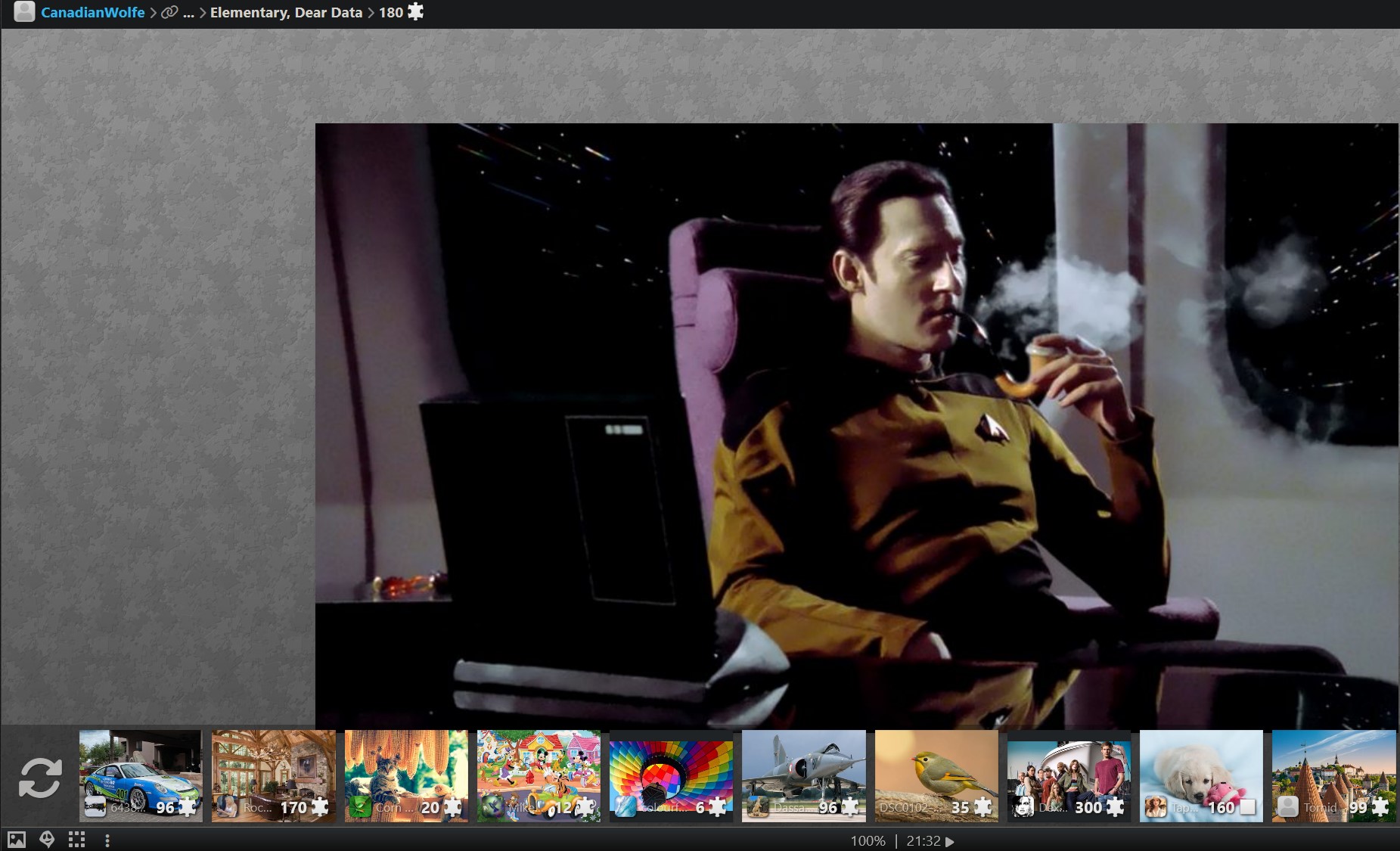This screenshot has width=1400, height=851.
Task: Click default user avatar on Tornid thumbnail
Action: click(1288, 807)
